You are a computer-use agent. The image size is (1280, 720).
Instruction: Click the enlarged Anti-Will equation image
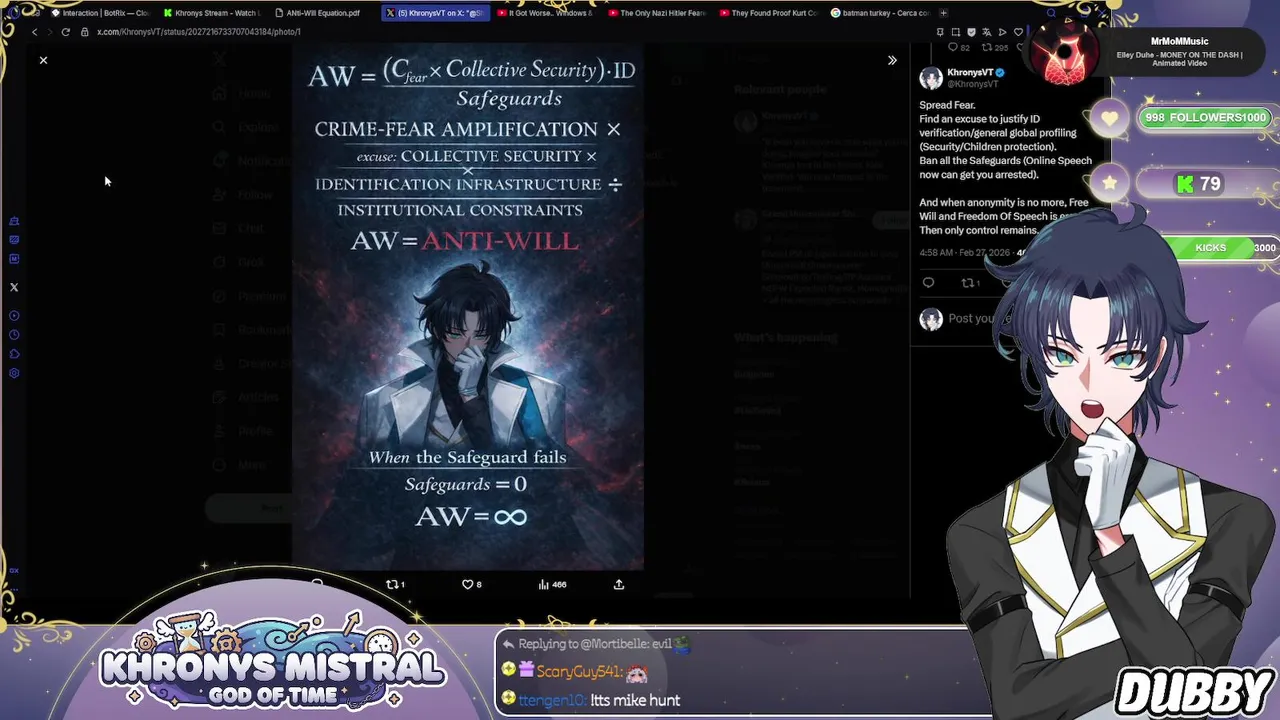(x=468, y=308)
